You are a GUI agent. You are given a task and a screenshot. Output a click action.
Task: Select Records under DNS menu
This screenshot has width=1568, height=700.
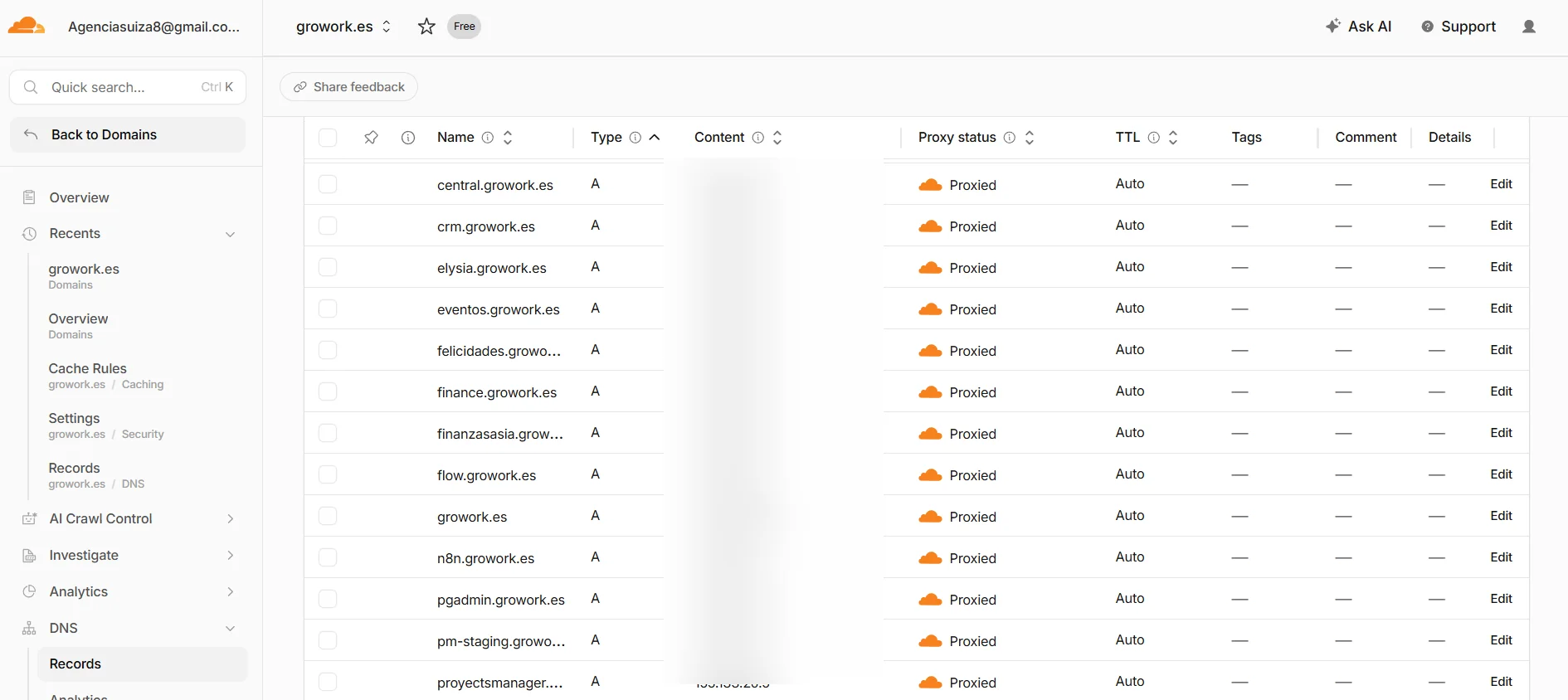[142, 664]
